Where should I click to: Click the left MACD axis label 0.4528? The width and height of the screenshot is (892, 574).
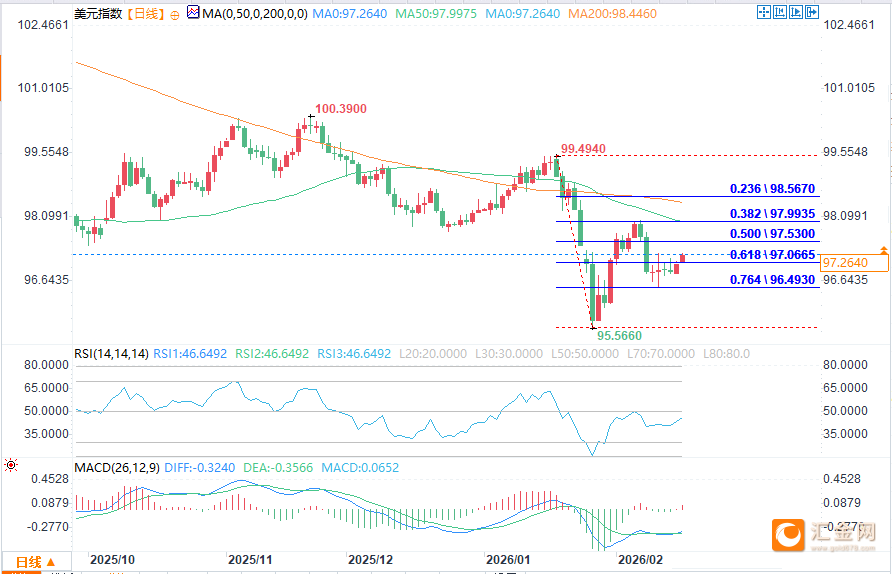coord(50,479)
